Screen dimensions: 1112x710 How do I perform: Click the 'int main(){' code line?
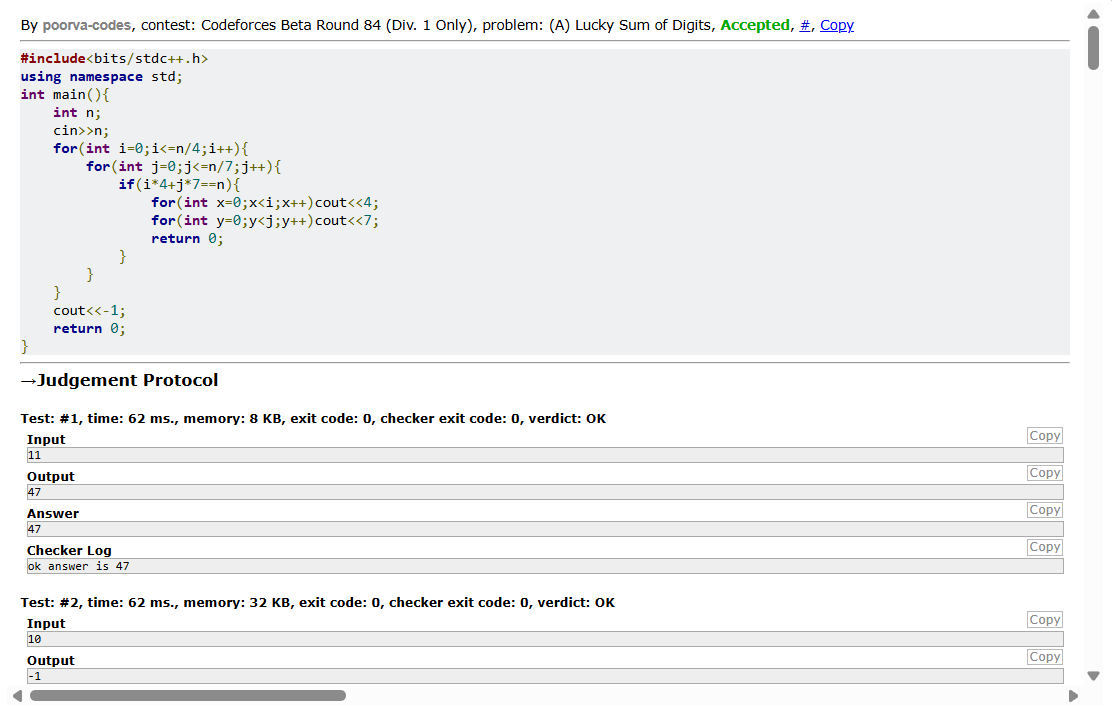tap(65, 95)
